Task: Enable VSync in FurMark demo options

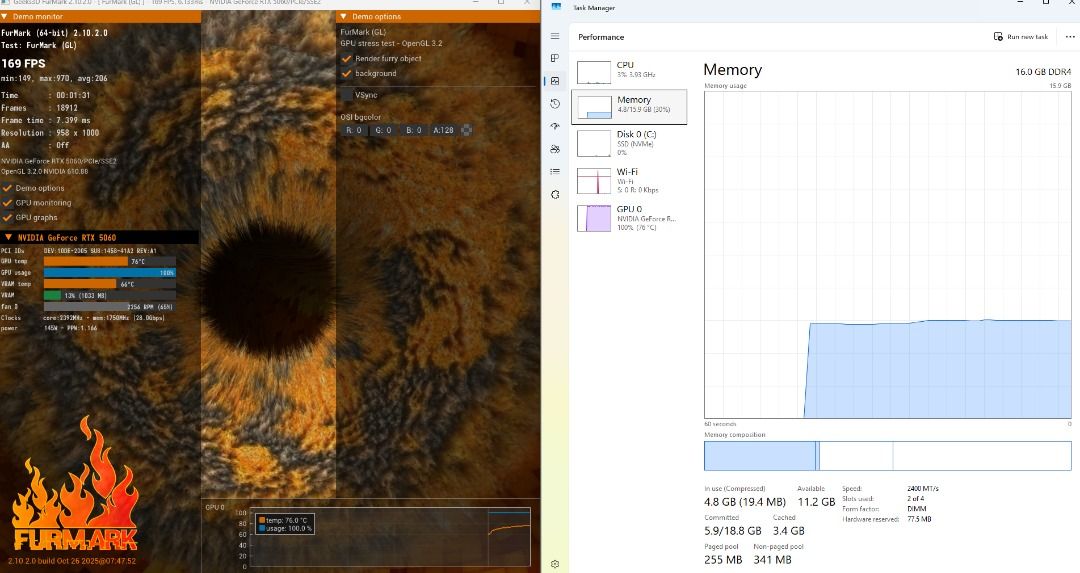Action: point(346,95)
